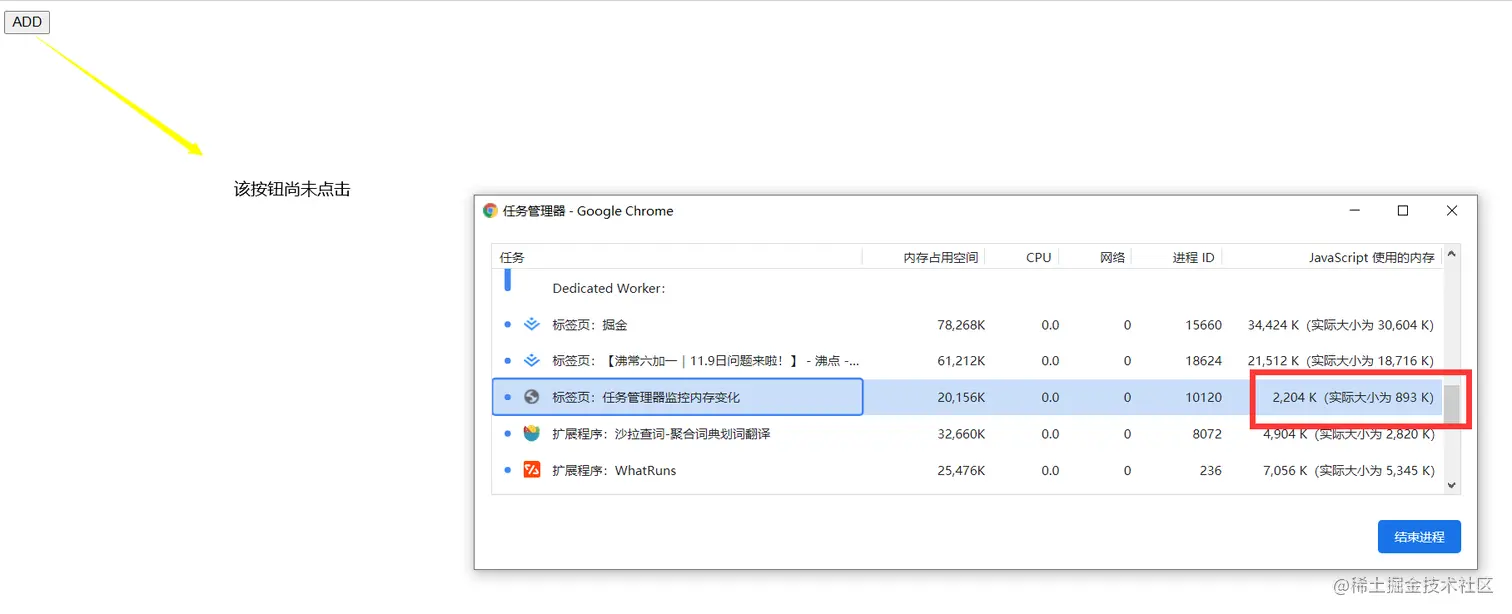Screen dimensions: 1512x614
Task: Click the task list scrollbar thumb
Action: coord(1452,403)
